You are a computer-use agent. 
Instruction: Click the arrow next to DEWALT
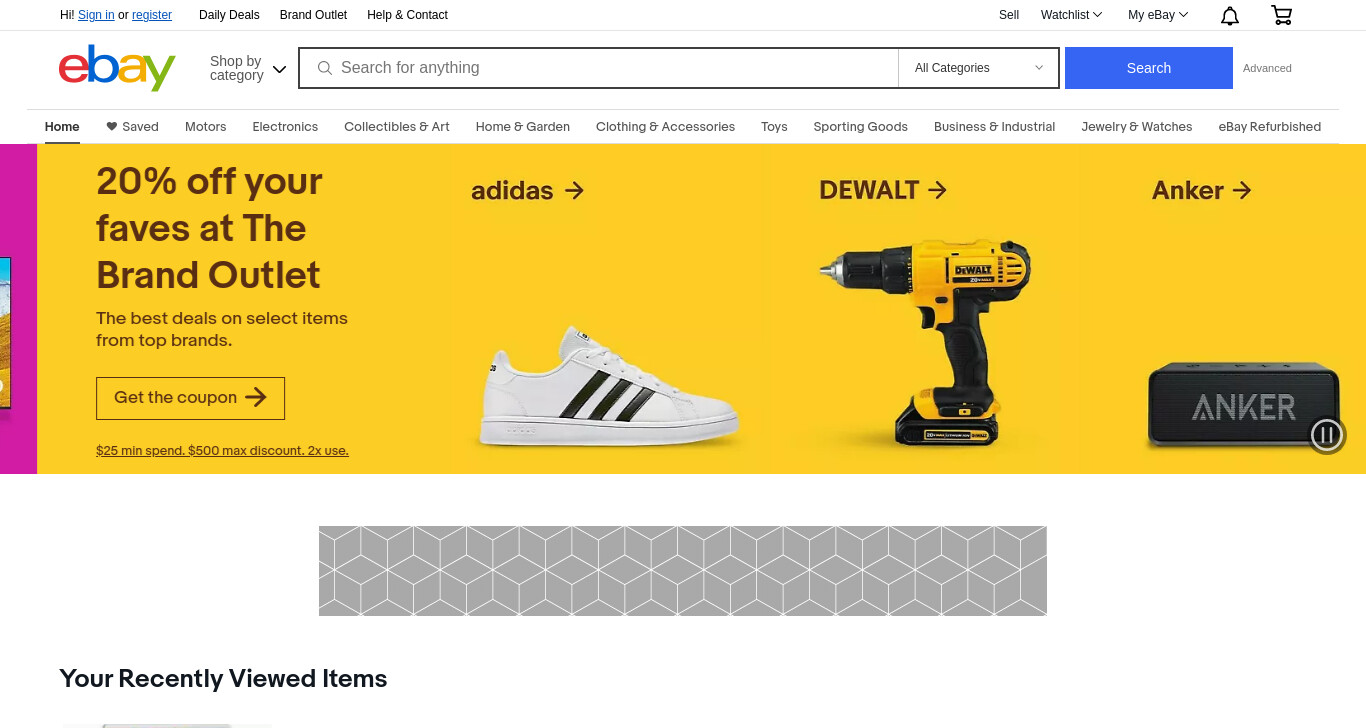tap(937, 190)
